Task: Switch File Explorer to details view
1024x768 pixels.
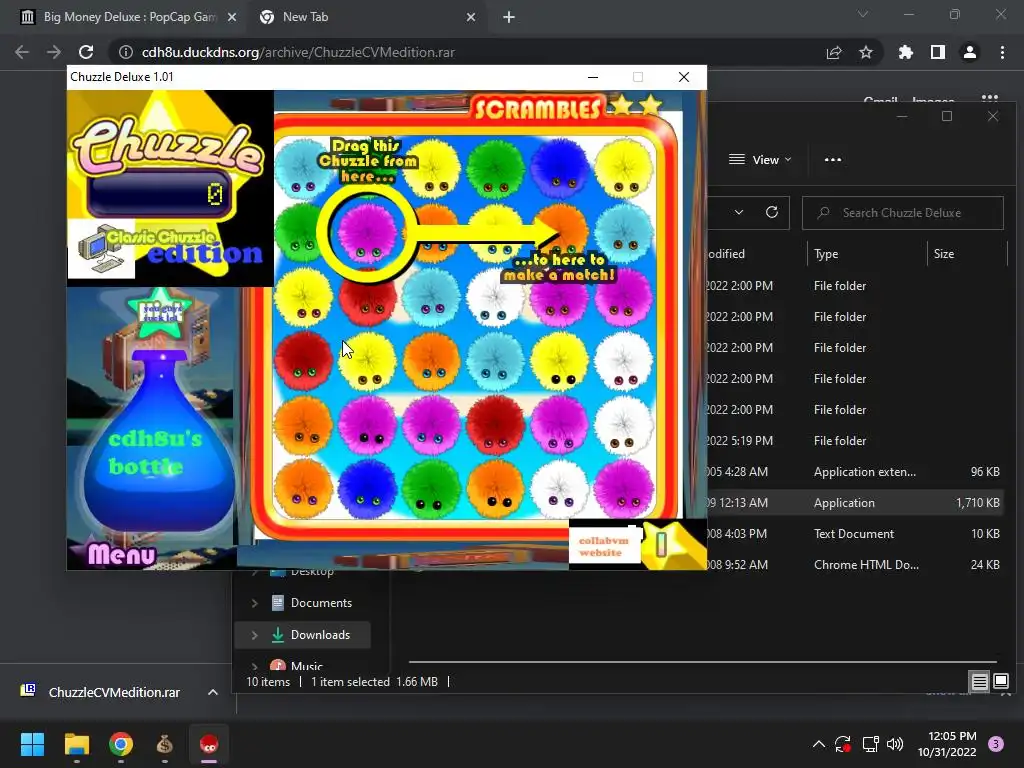Action: coord(979,682)
